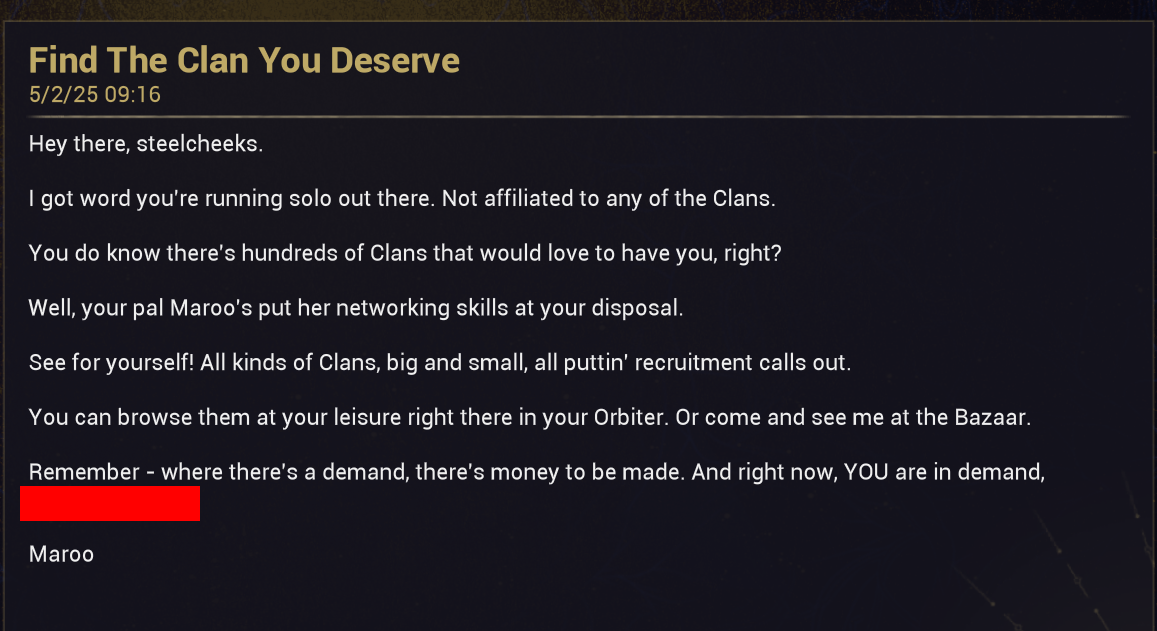Click the divider line under the timestamp
This screenshot has width=1157, height=631.
578,117
